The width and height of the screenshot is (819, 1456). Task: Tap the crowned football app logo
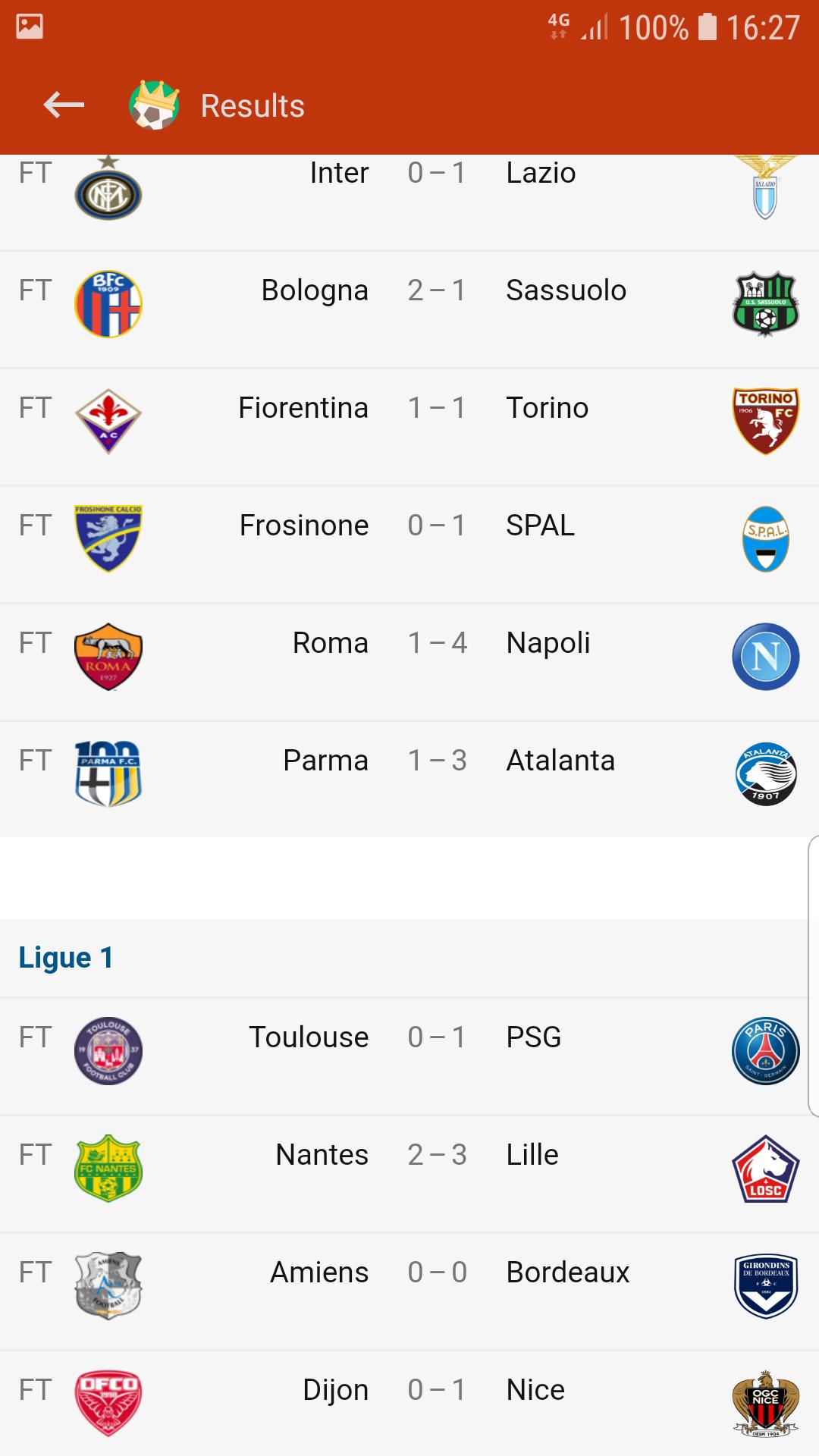coord(154,105)
